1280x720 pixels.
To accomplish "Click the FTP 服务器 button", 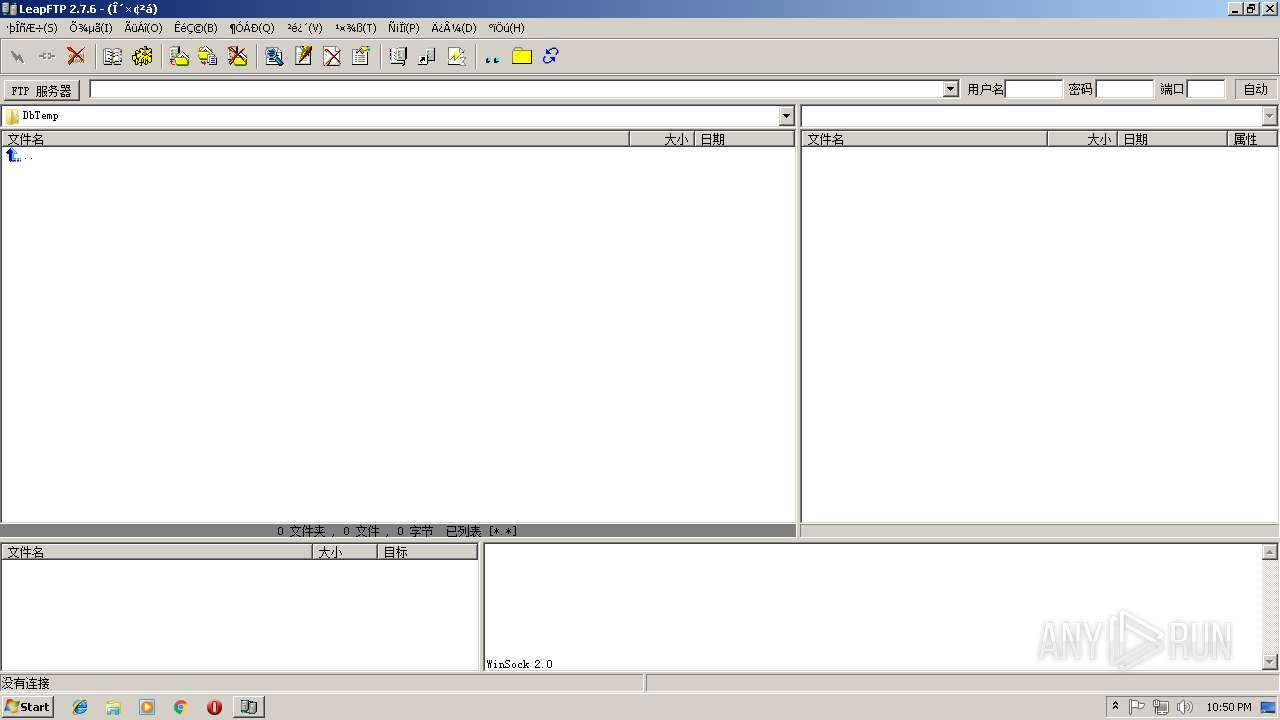I will pyautogui.click(x=42, y=90).
